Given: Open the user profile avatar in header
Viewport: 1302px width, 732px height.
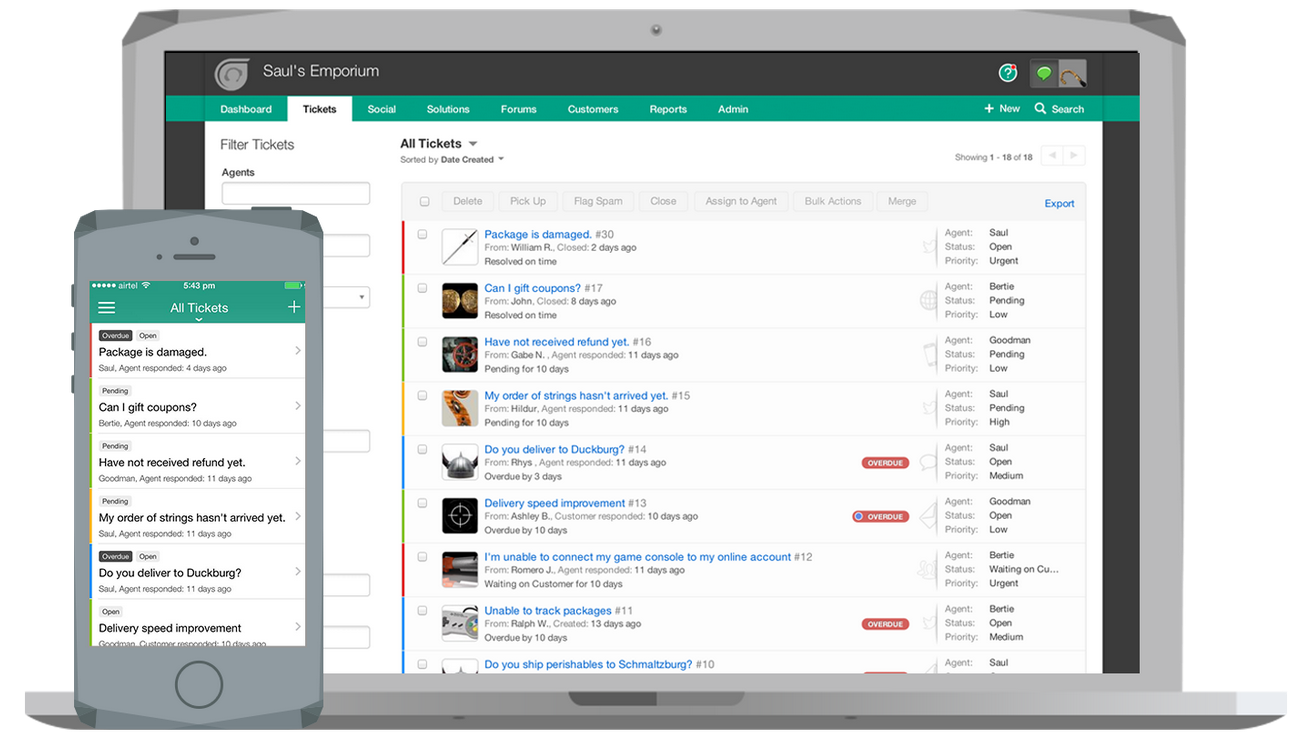Looking at the screenshot, I should coord(1073,73).
